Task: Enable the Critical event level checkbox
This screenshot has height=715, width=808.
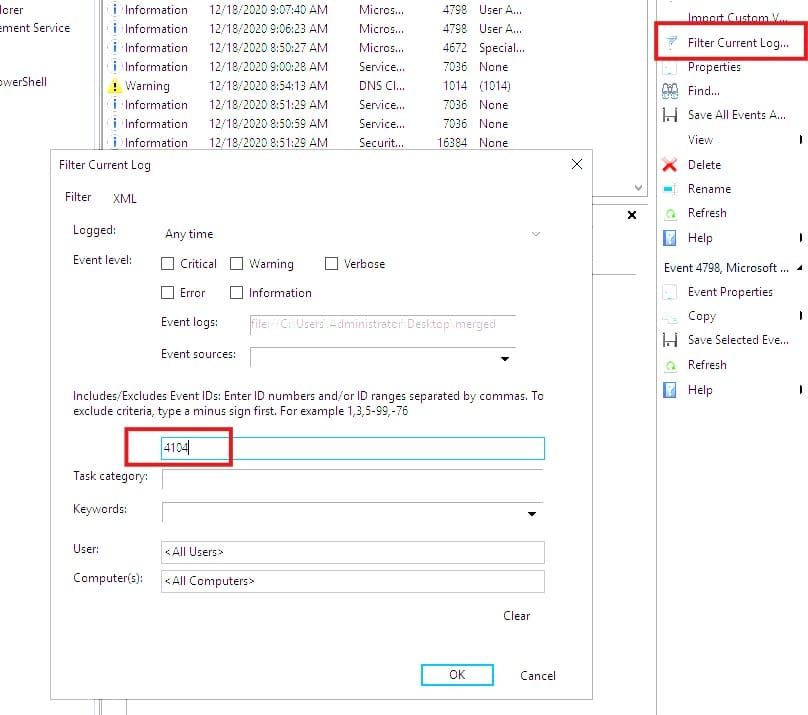Action: [168, 264]
